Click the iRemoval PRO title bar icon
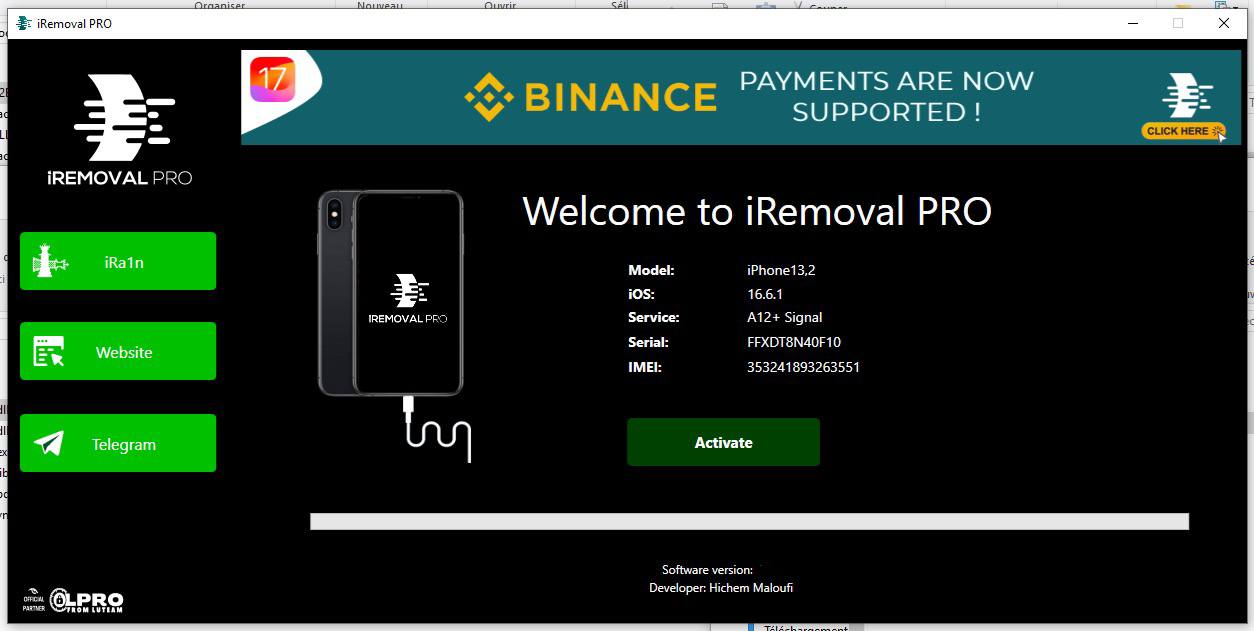 [x=24, y=23]
